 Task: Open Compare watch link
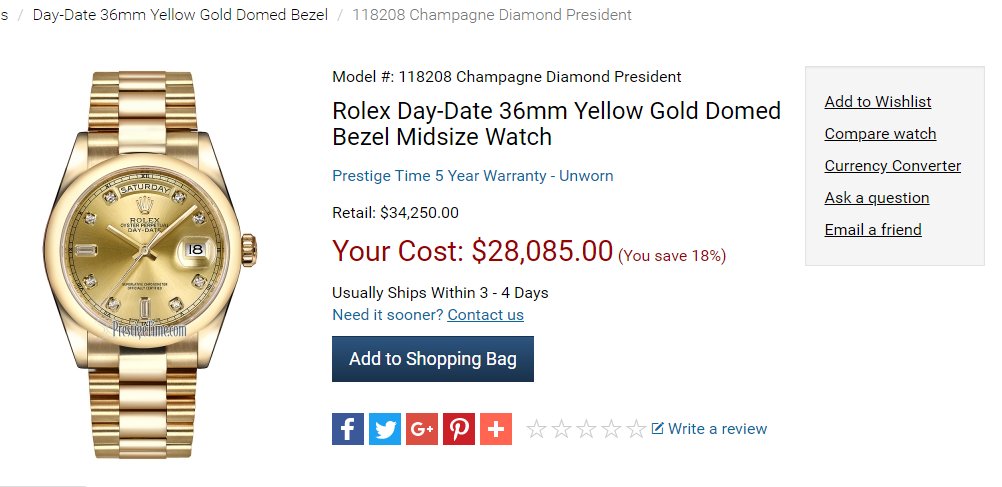click(880, 134)
